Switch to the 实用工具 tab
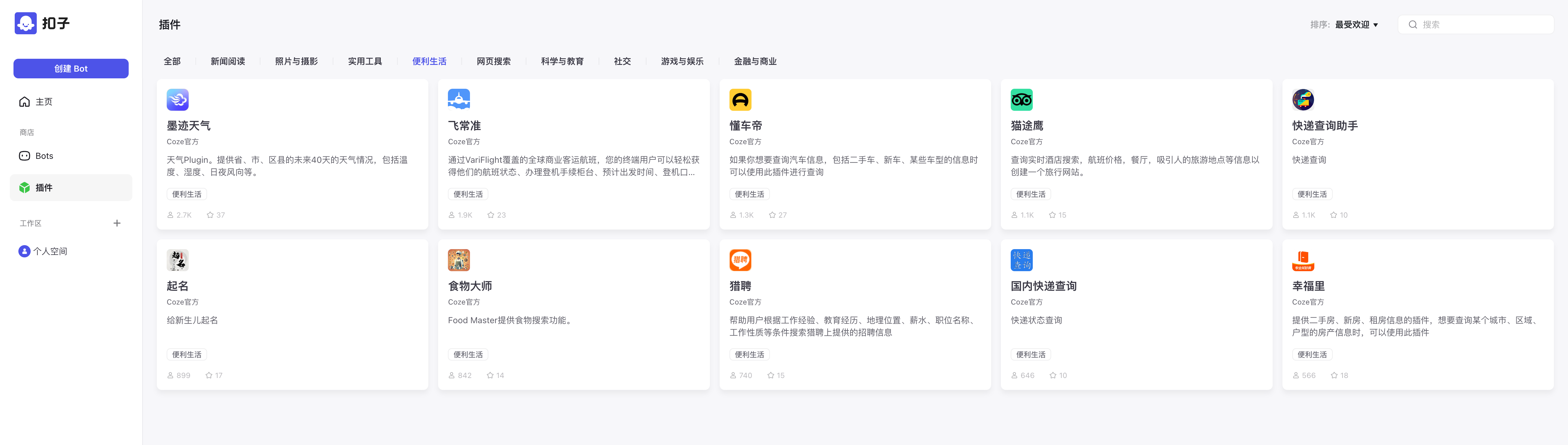Image resolution: width=1568 pixels, height=445 pixels. (365, 62)
